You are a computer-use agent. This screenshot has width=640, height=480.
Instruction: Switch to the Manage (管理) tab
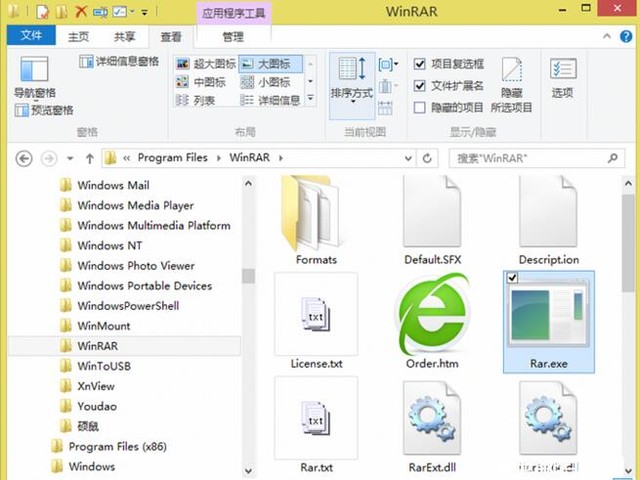233,37
